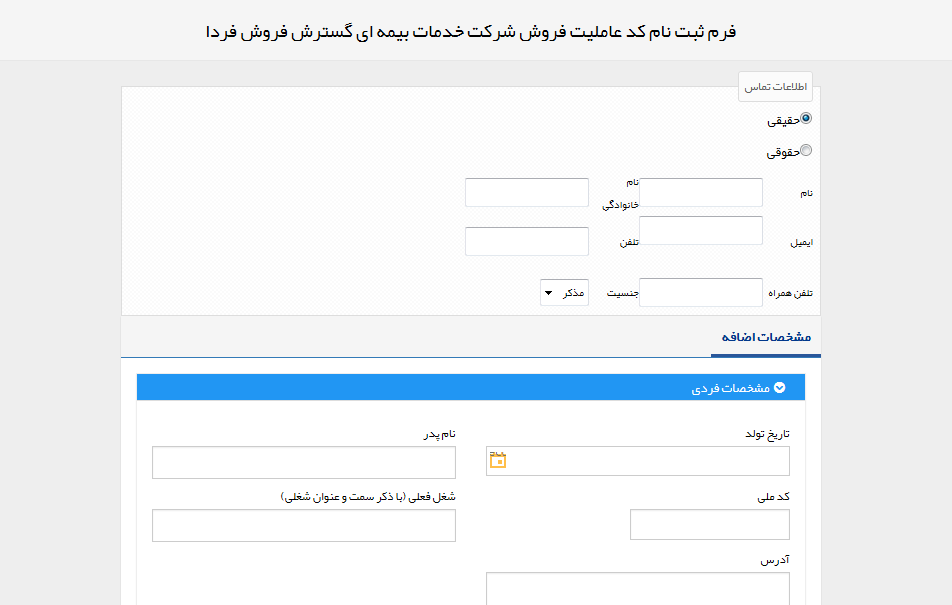Focus the تلفن همراه input field
Image resolution: width=952 pixels, height=605 pixels.
click(701, 292)
